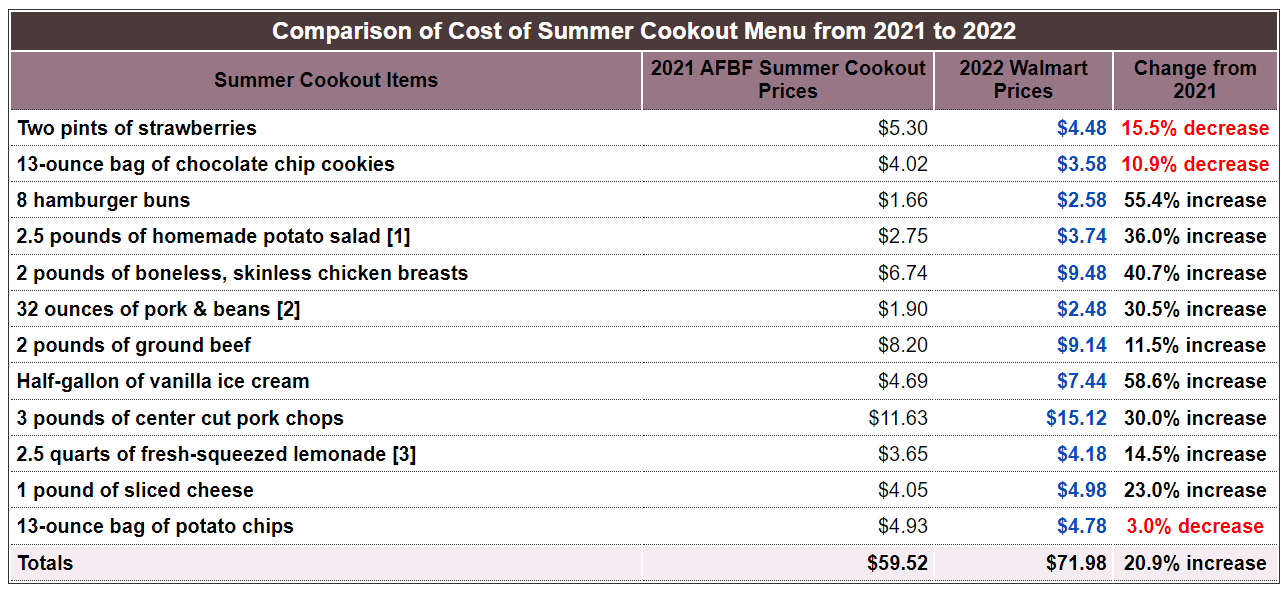This screenshot has height=594, width=1288.
Task: Click the $4.98 sliced cheese price link
Action: coord(1081,490)
